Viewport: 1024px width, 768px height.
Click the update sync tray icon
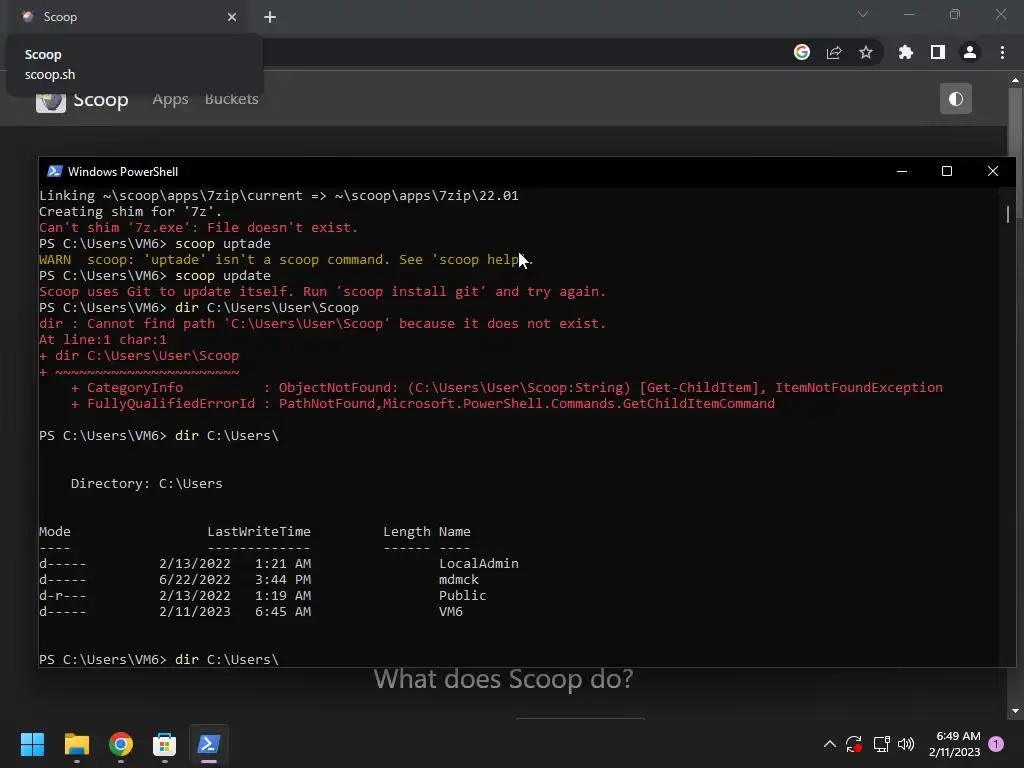click(854, 744)
